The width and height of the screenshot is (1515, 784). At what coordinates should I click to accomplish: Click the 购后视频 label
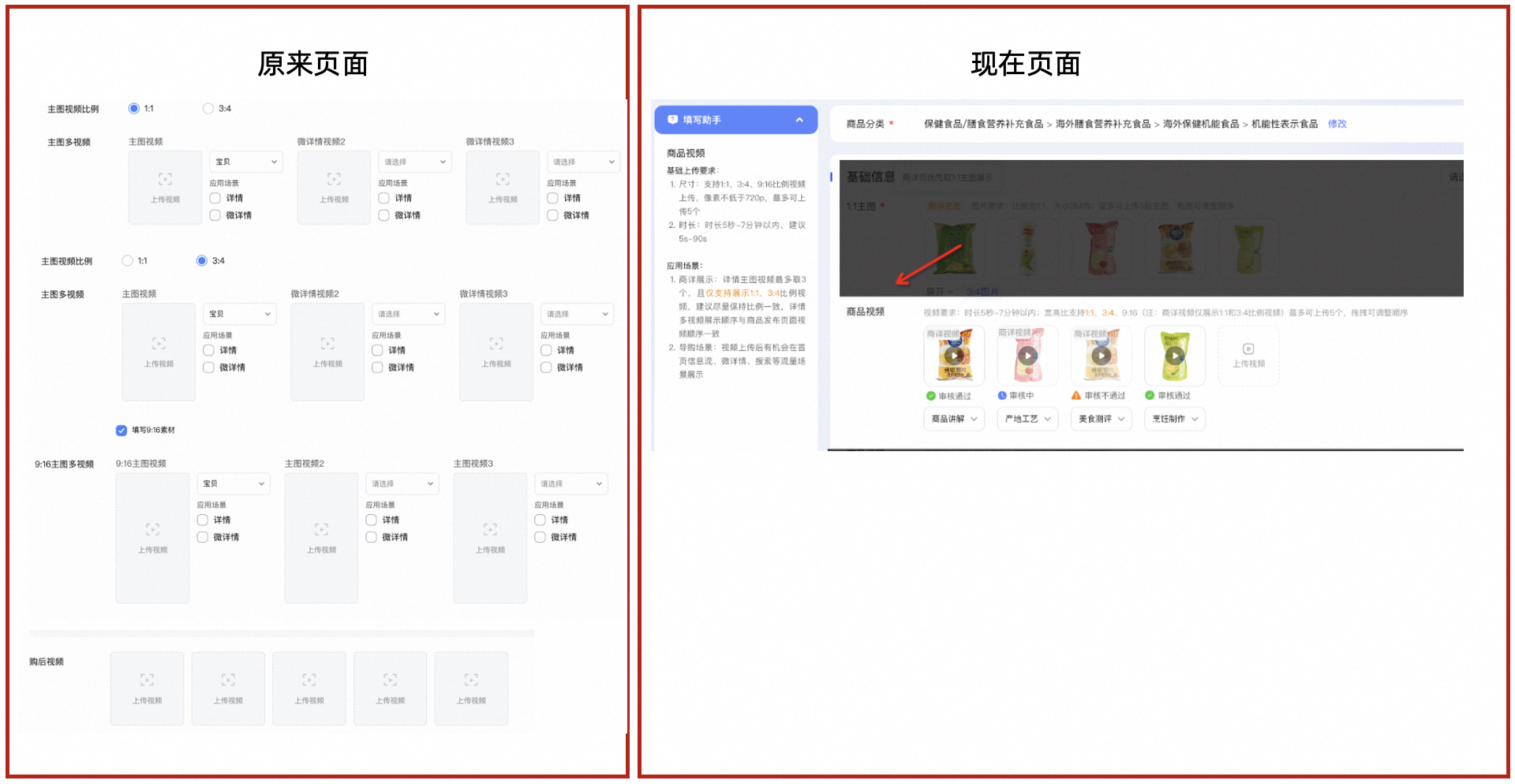click(x=47, y=662)
